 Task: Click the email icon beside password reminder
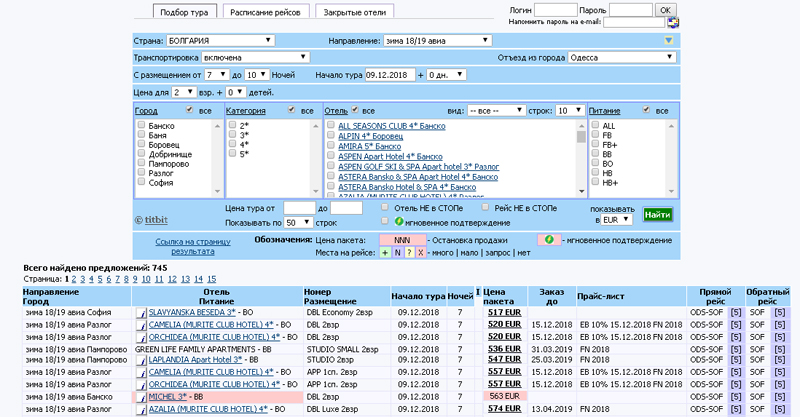[x=674, y=21]
